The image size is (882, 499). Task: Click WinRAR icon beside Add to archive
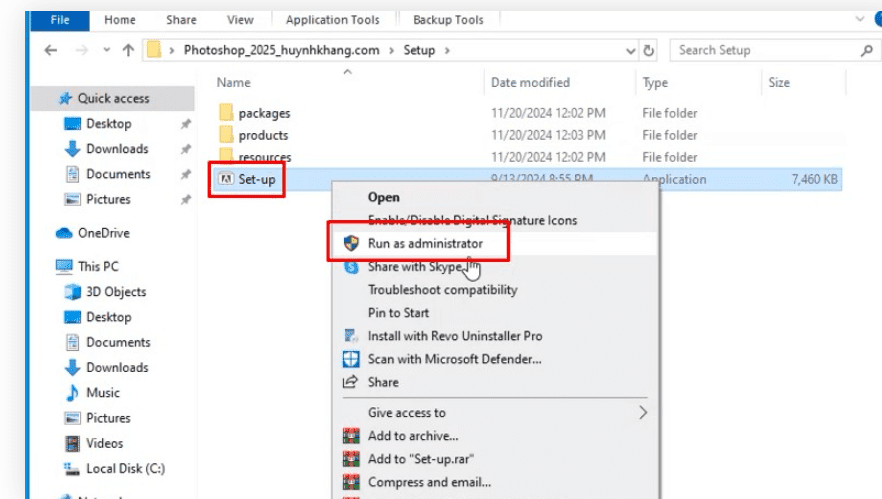click(x=351, y=436)
